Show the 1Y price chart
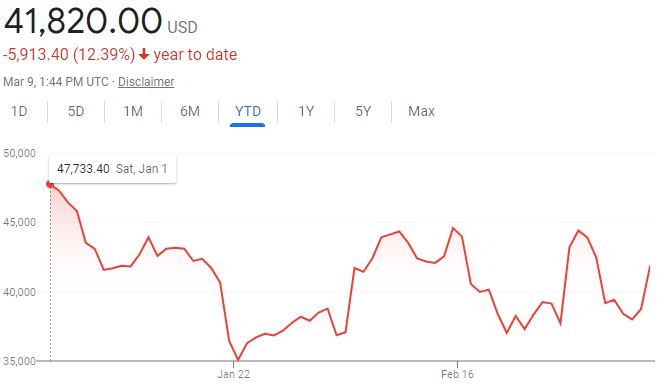The height and width of the screenshot is (389, 670). coord(306,112)
